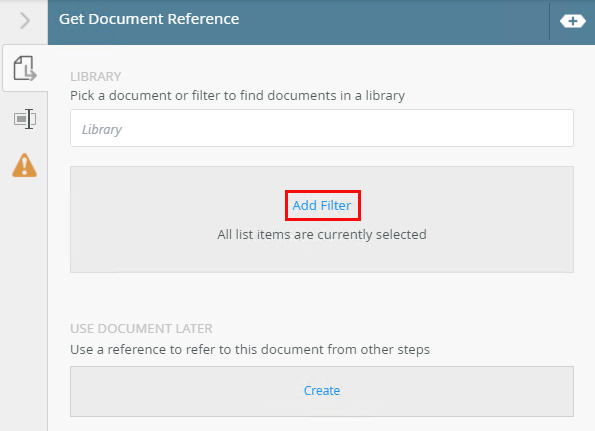Screen dimensions: 595x431
Task: Click the Get Document Reference header title
Action: [x=149, y=19]
